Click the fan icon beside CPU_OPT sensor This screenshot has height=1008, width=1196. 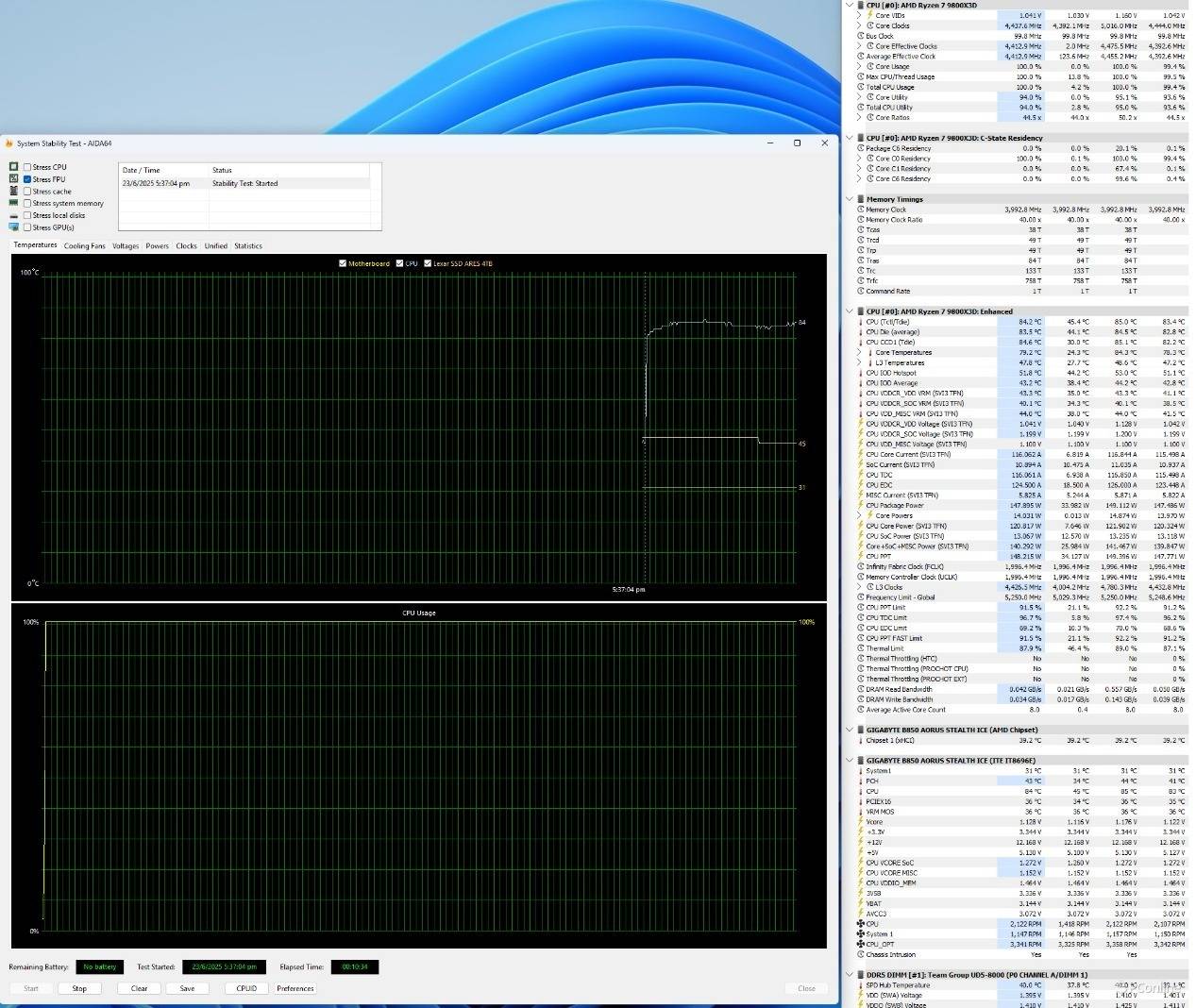point(860,944)
